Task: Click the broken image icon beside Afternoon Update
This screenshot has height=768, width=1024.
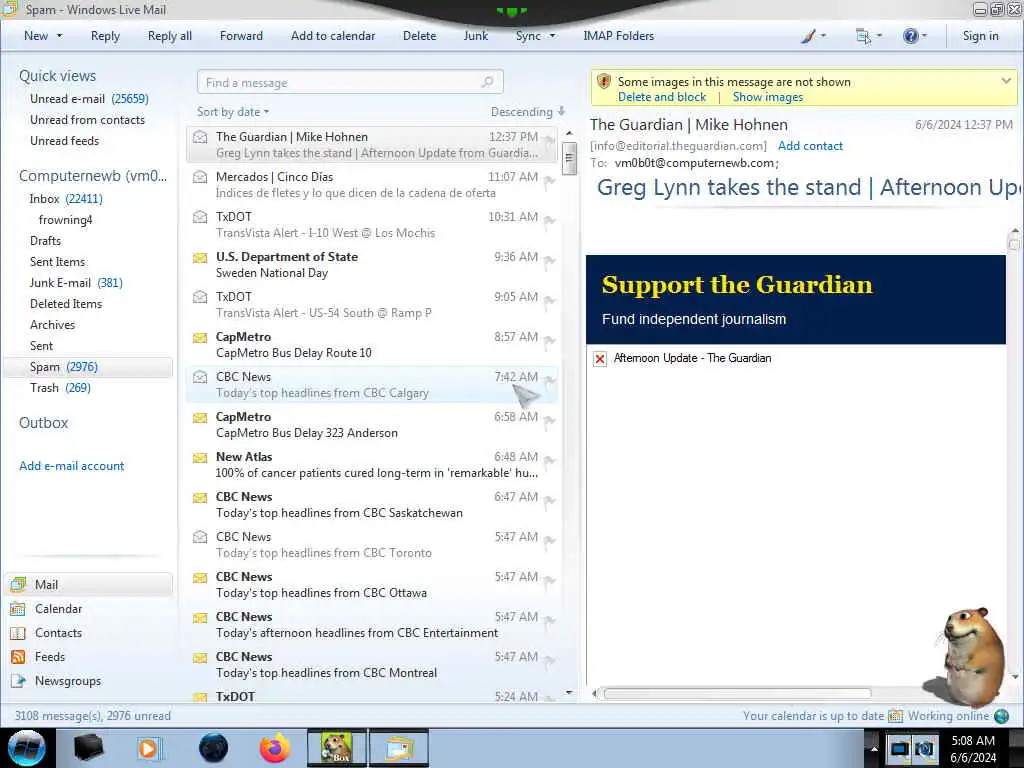Action: [x=600, y=359]
